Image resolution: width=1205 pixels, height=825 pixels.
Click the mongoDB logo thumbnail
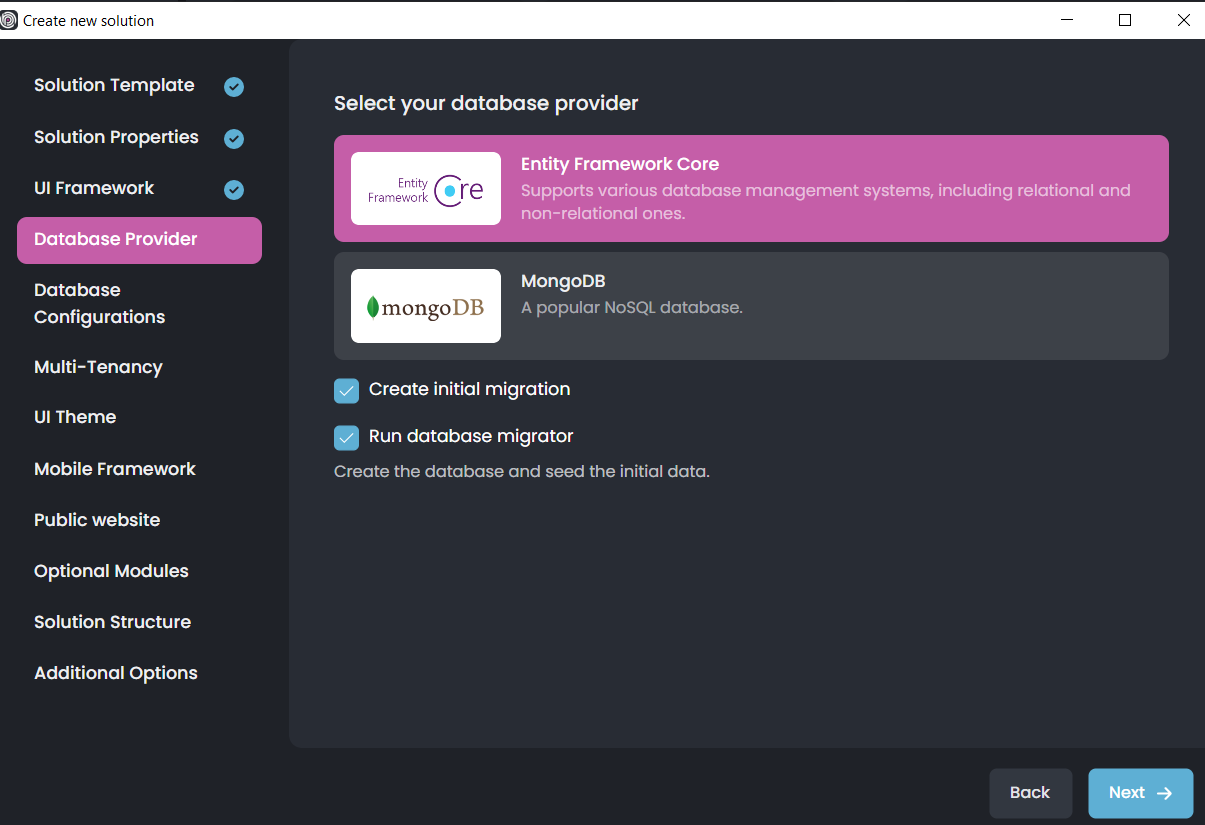[x=426, y=306]
